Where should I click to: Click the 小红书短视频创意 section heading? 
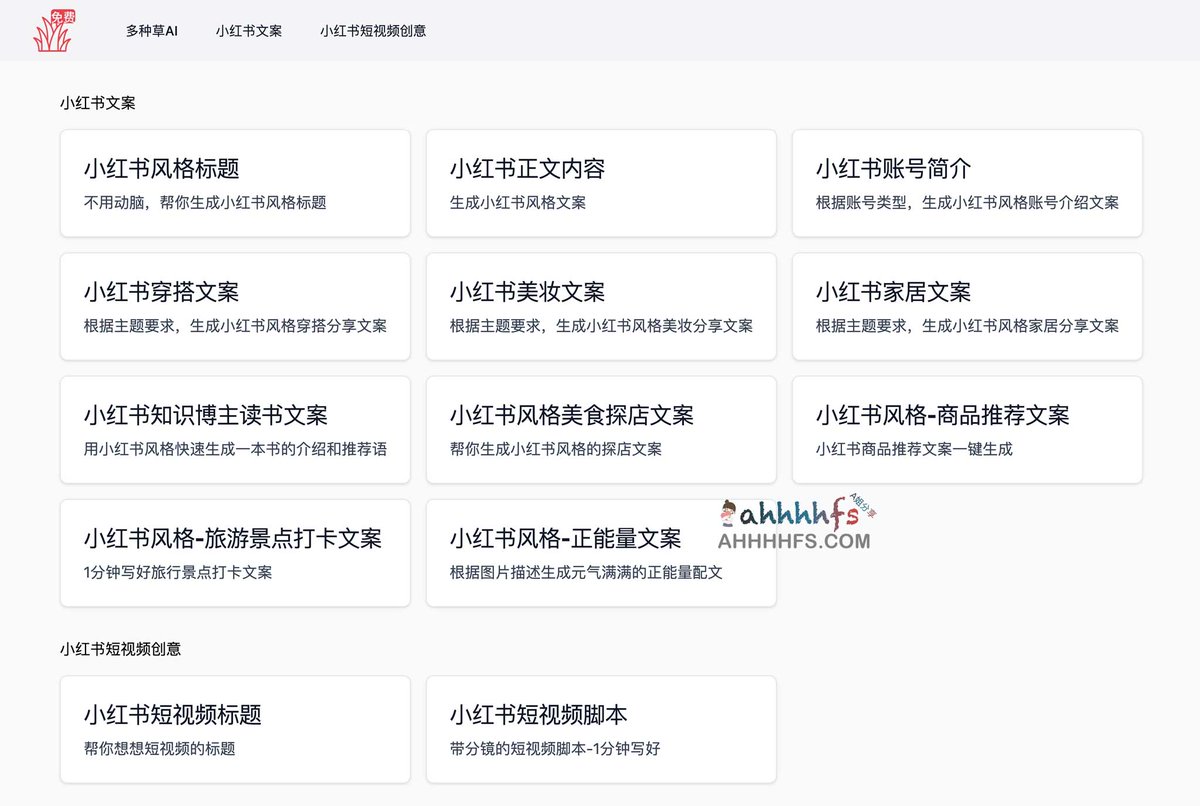tap(120, 649)
